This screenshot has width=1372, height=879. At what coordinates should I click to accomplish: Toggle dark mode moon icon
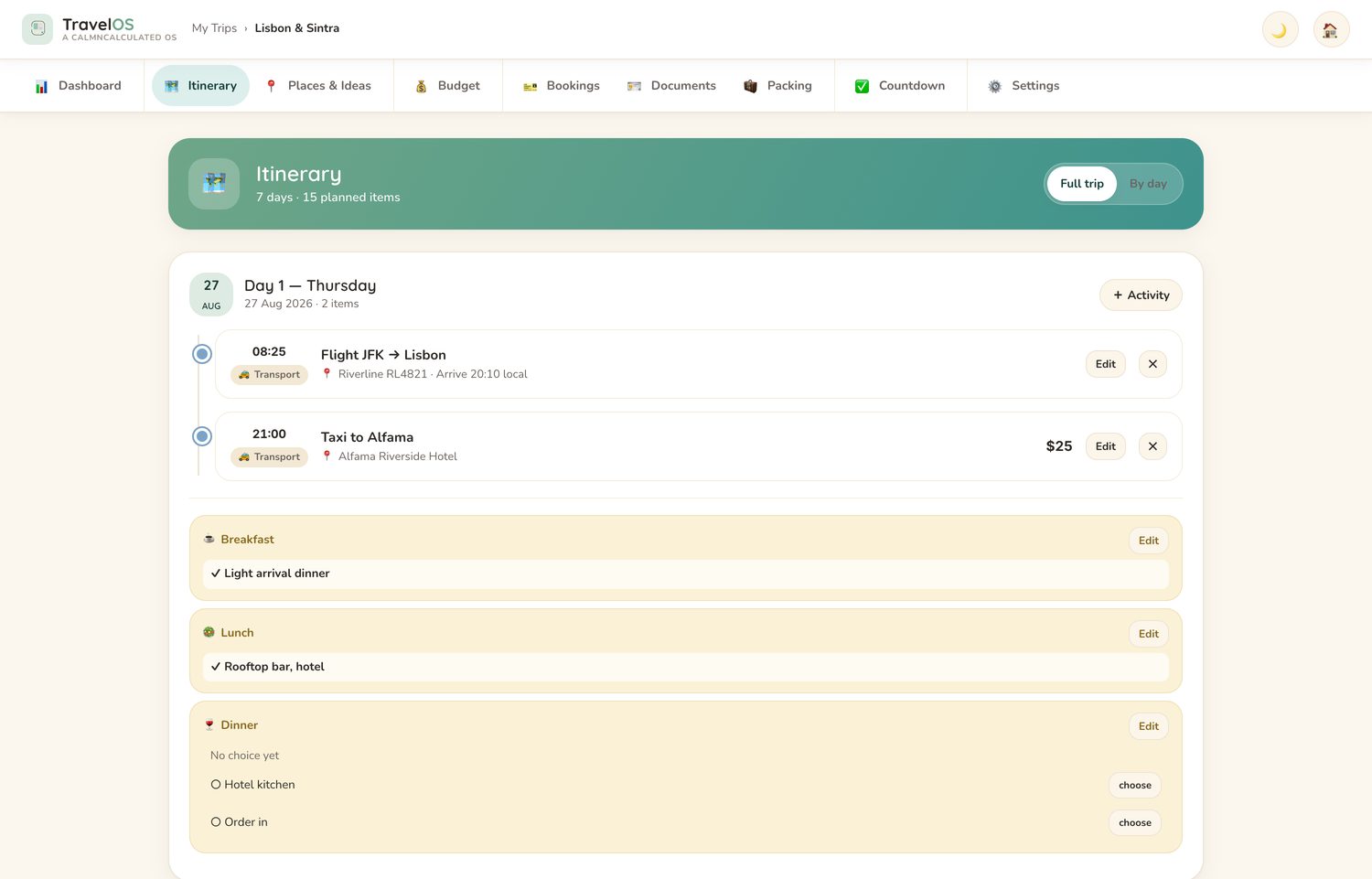(x=1280, y=30)
